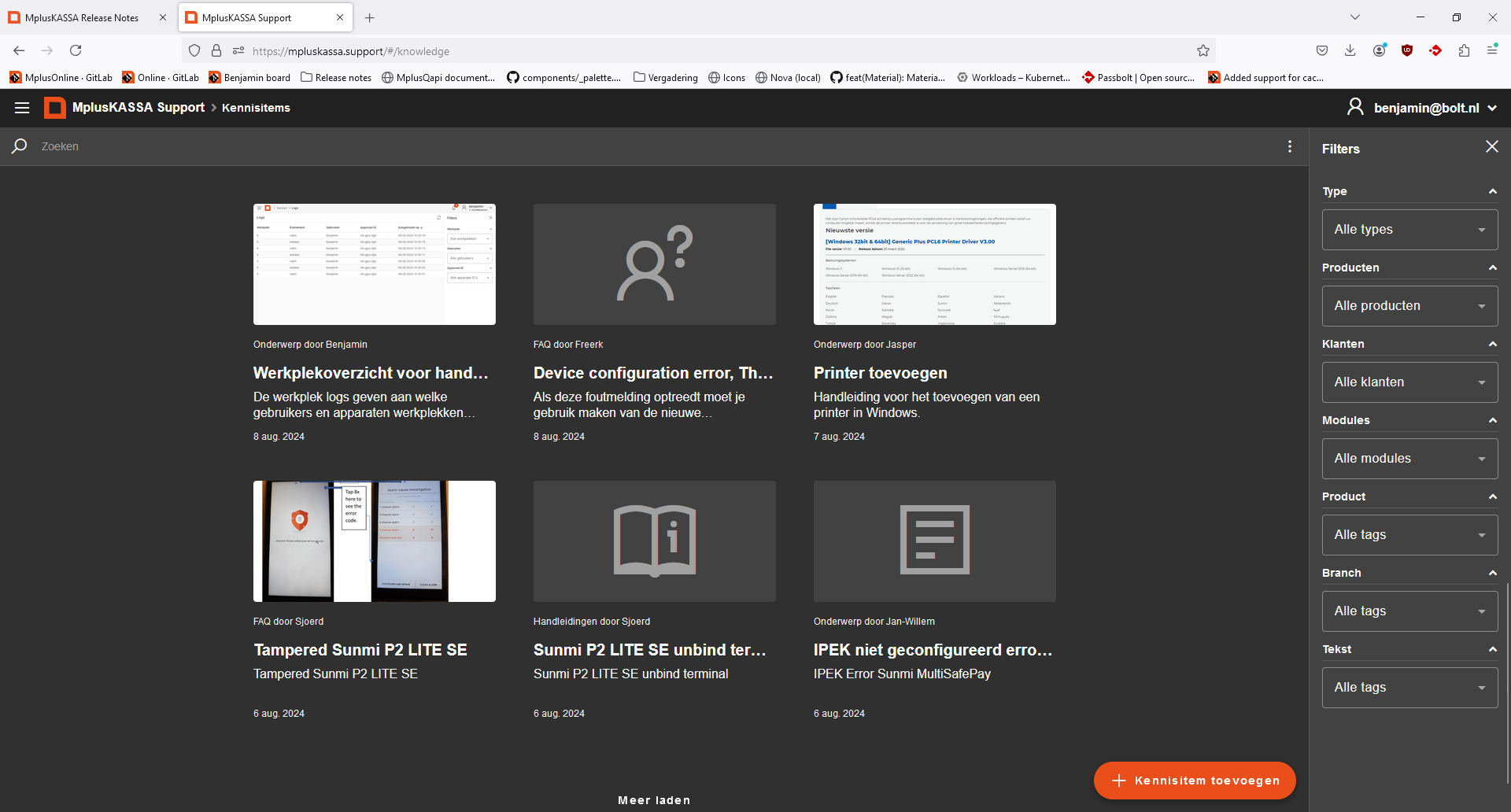The height and width of the screenshot is (812, 1511).
Task: Open the Printer toevoegen thumbnail
Action: point(935,264)
